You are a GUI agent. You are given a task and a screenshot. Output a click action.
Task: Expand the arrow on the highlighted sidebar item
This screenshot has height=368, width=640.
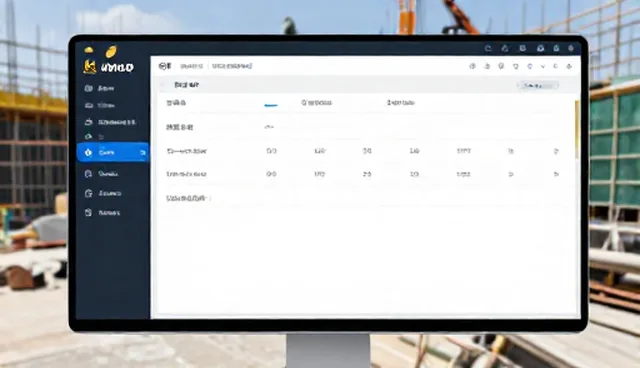point(142,153)
